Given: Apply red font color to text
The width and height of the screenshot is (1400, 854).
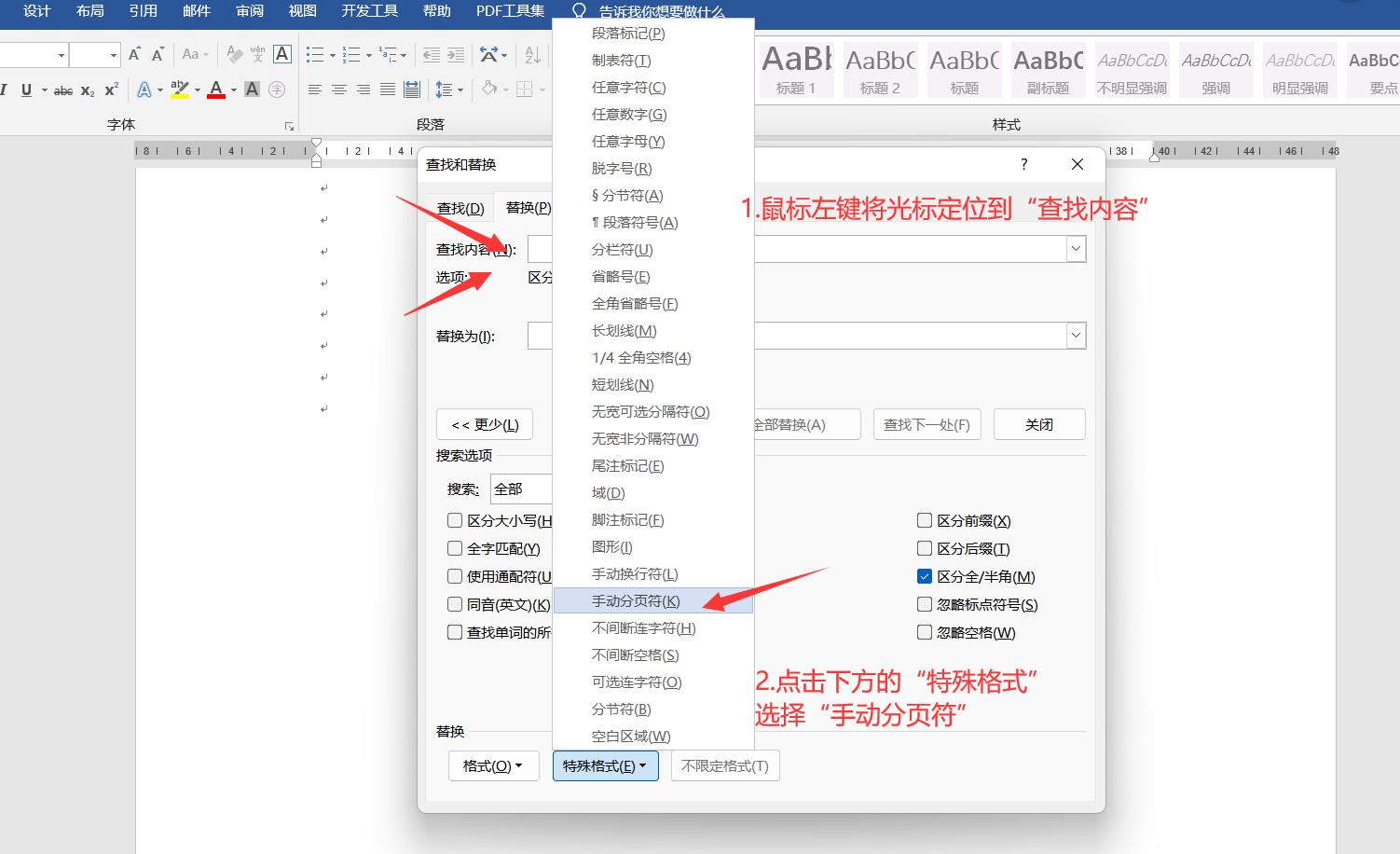Looking at the screenshot, I should tap(215, 90).
